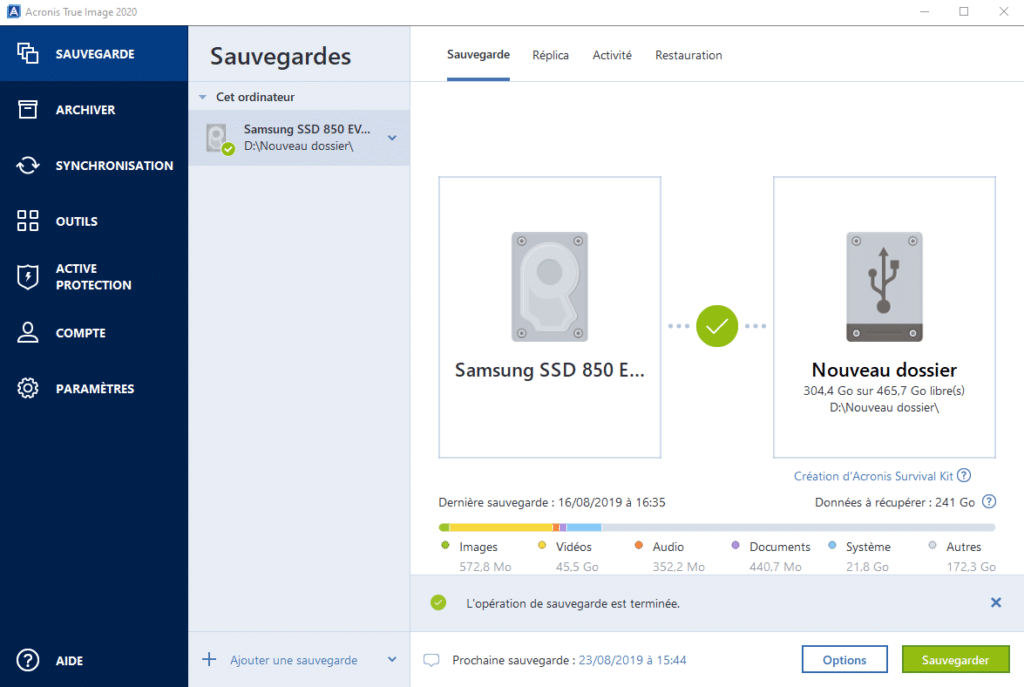Click the Sauvegardes panel heading
Image resolution: width=1024 pixels, height=687 pixels.
pos(280,56)
